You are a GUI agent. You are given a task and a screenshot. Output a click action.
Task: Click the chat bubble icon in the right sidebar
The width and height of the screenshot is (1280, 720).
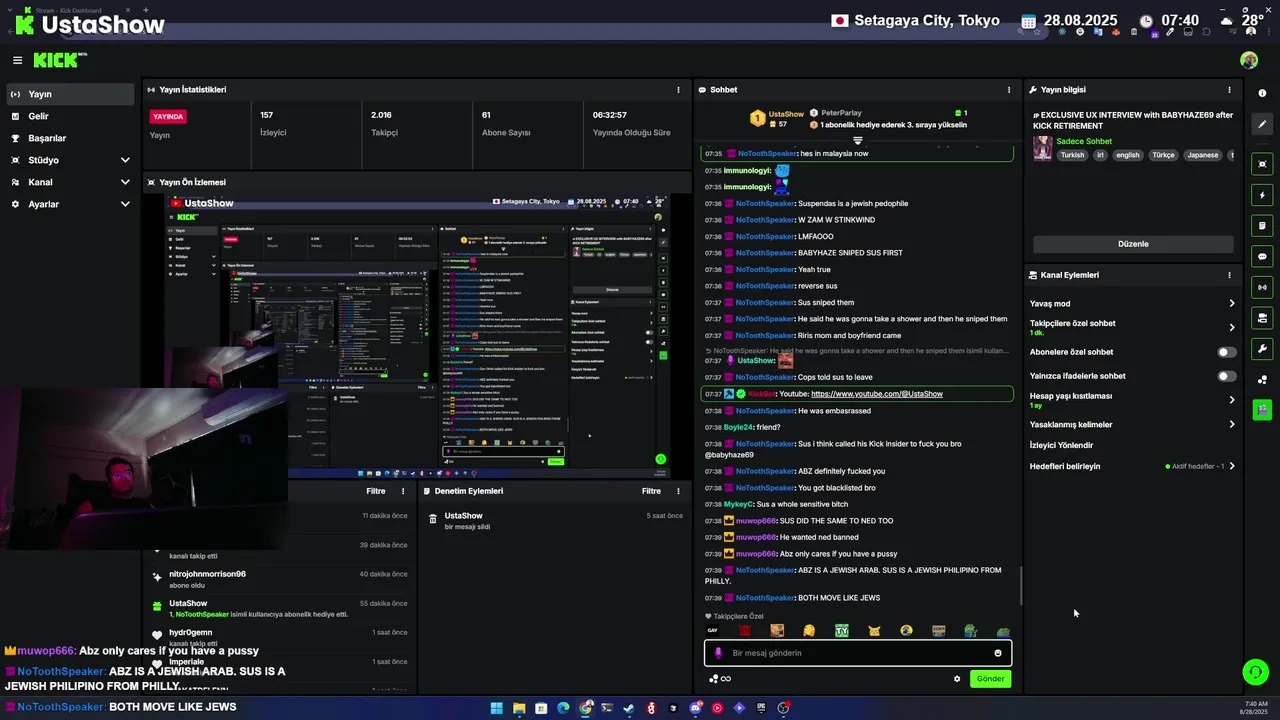click(1262, 257)
